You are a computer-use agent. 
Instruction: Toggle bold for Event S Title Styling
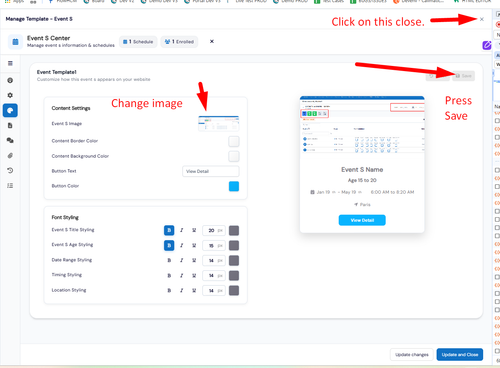point(169,230)
